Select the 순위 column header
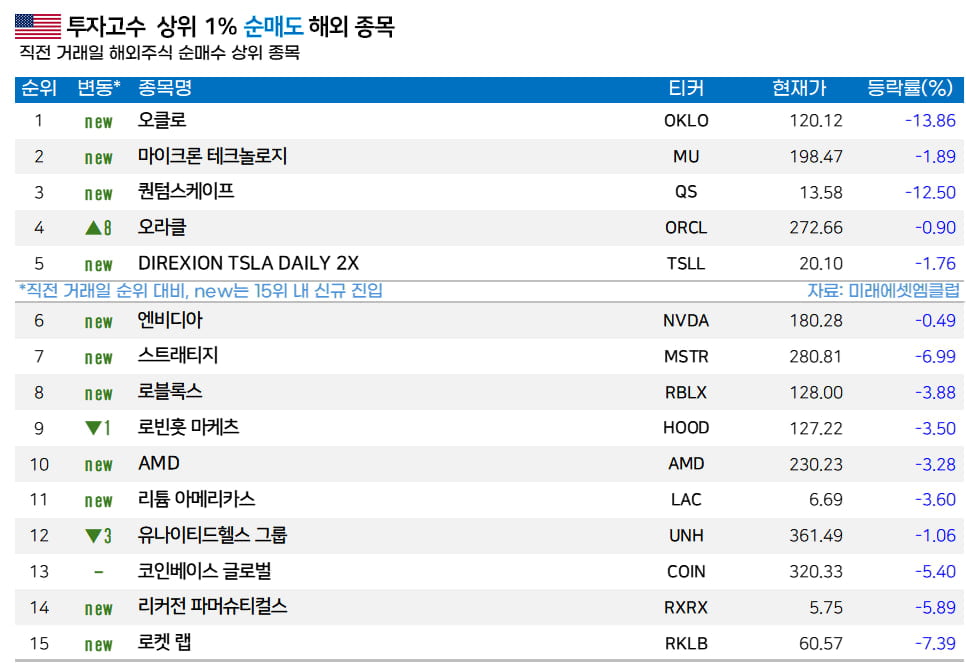This screenshot has height=663, width=966. pyautogui.click(x=39, y=89)
